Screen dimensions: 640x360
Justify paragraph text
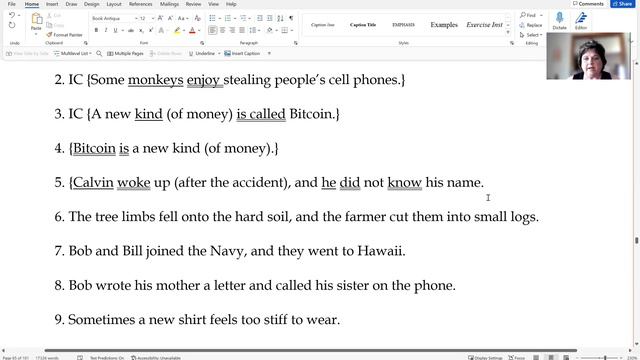coord(242,30)
